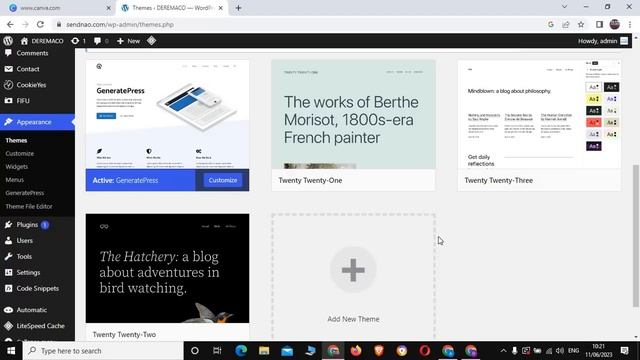This screenshot has width=640, height=360.
Task: Open the Chrome three-dot menu
Action: point(630,24)
